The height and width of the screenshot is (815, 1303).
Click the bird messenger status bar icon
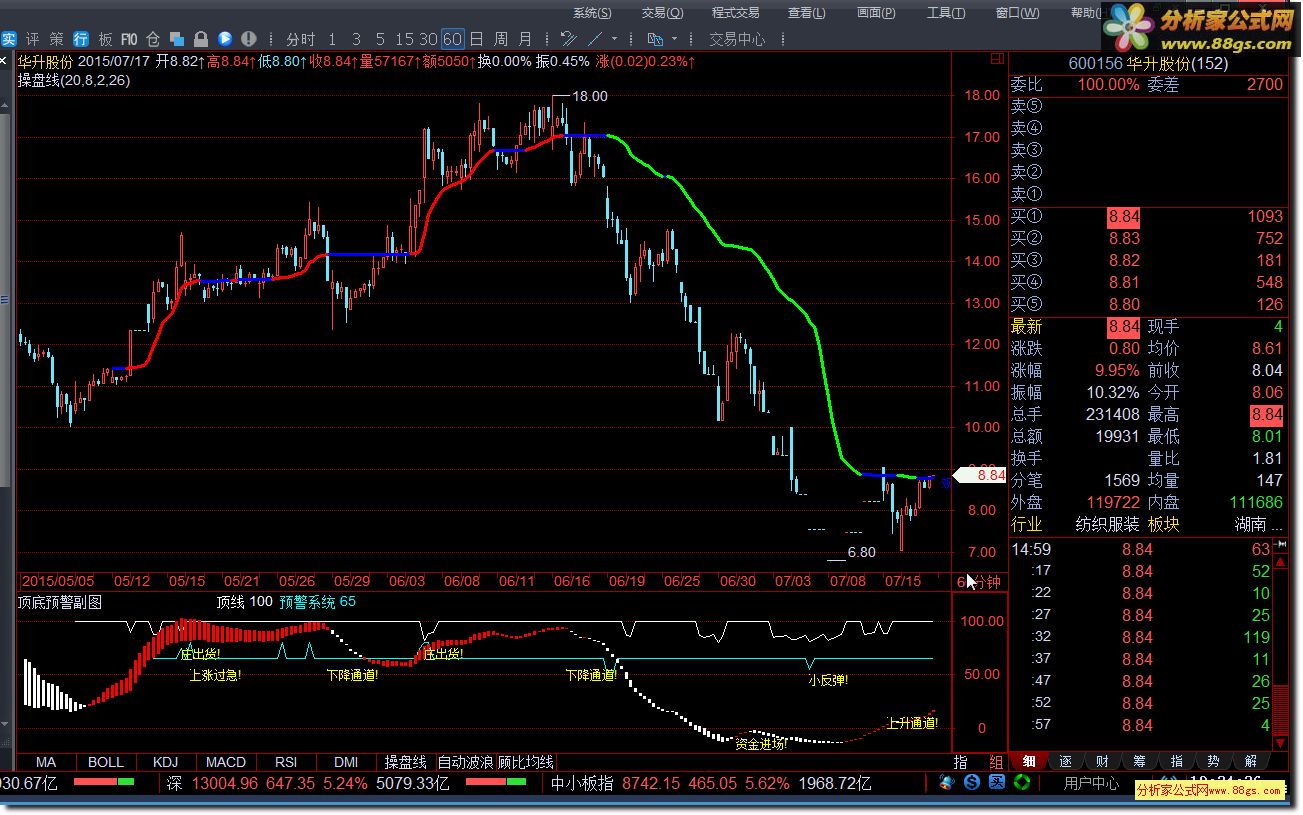948,784
